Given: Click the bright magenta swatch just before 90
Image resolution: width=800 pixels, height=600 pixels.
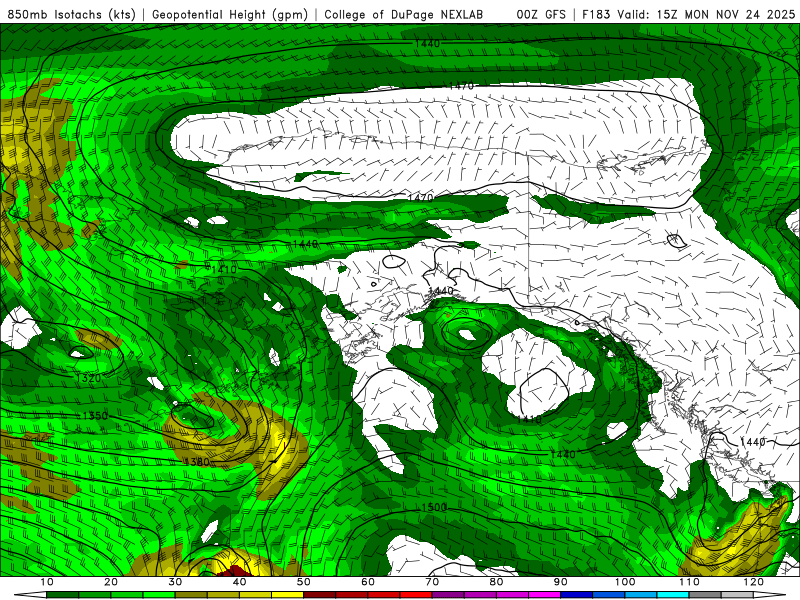Looking at the screenshot, I should (545, 595).
